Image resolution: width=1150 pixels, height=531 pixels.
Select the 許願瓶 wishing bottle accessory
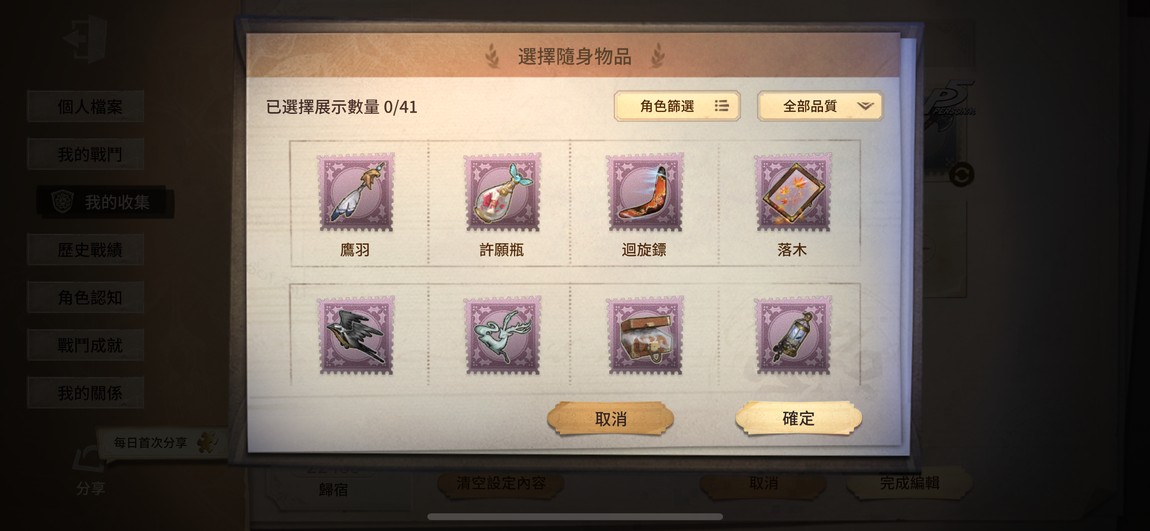502,192
